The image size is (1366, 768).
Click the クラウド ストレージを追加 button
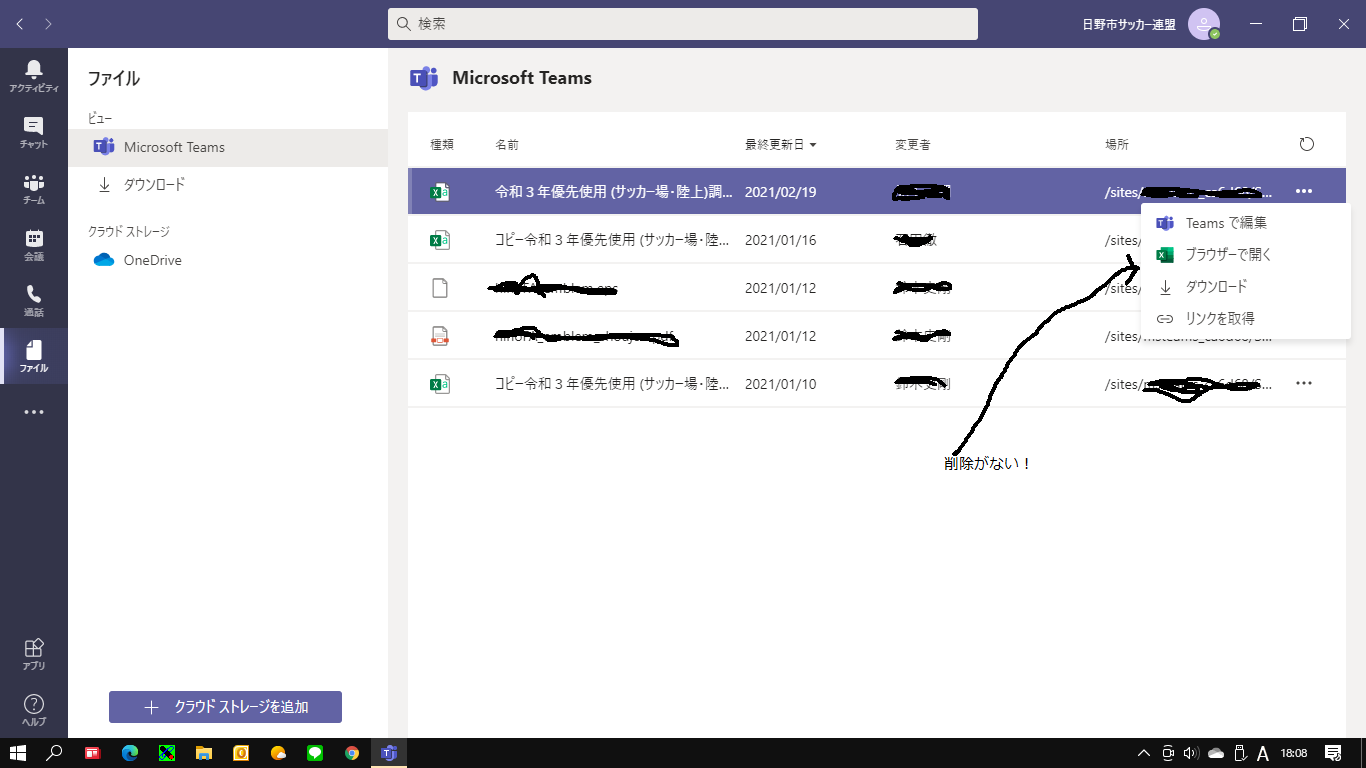[x=225, y=707]
